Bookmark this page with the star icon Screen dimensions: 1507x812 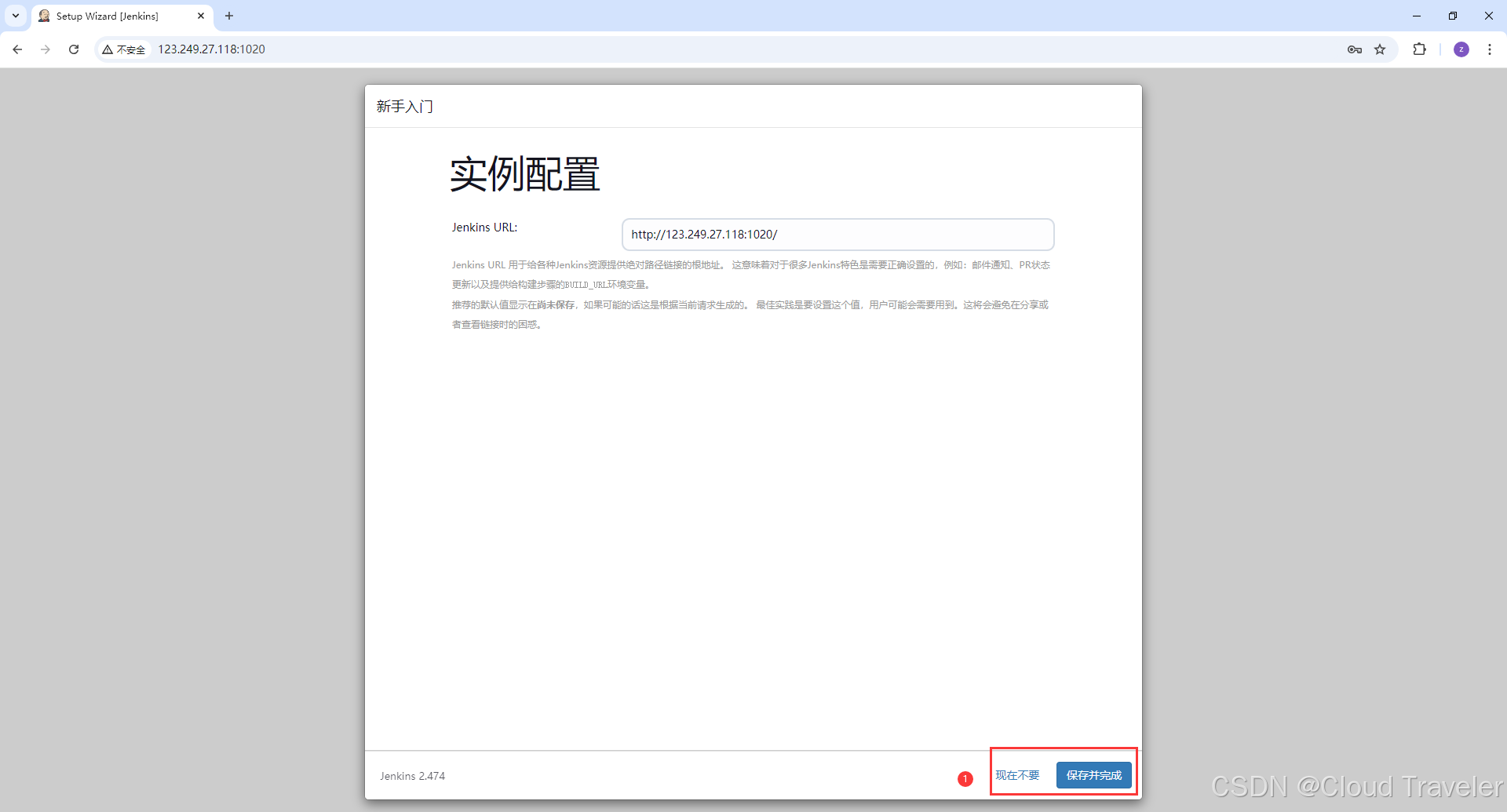(1380, 49)
